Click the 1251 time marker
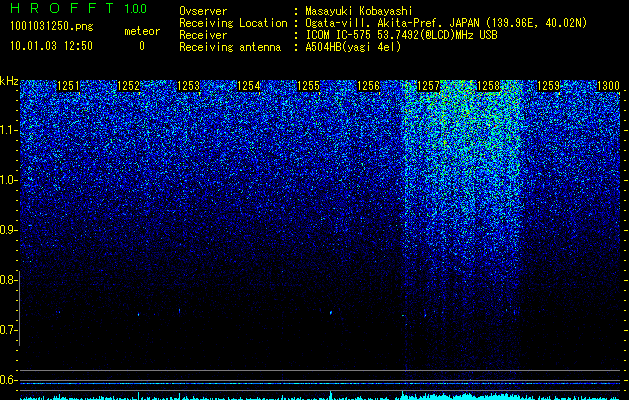The height and width of the screenshot is (400, 629). 69,86
